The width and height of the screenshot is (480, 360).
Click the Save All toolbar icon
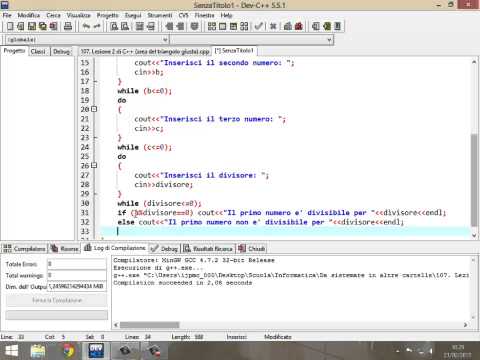tap(43, 26)
